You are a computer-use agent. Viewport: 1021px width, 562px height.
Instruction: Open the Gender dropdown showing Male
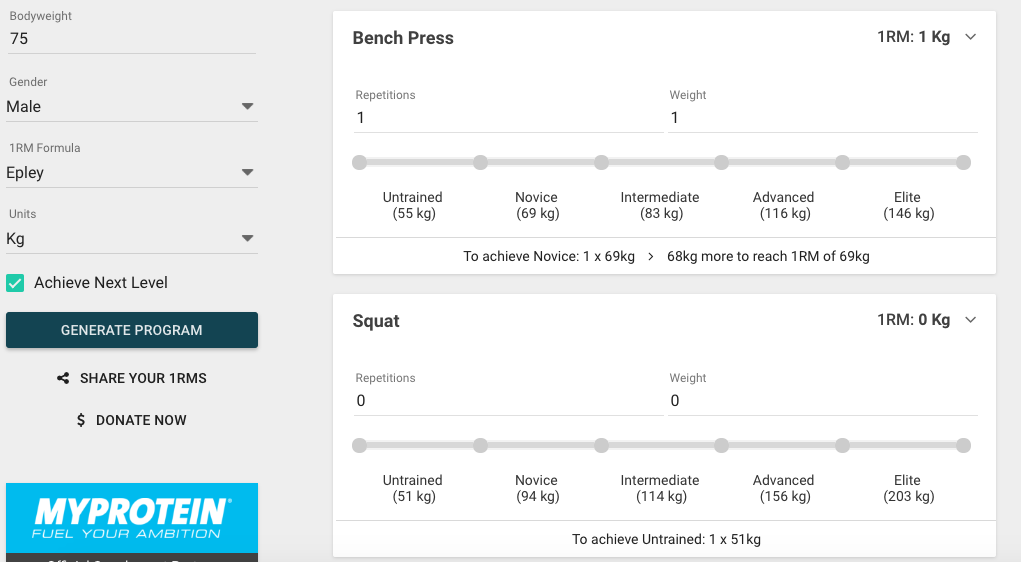[x=132, y=107]
